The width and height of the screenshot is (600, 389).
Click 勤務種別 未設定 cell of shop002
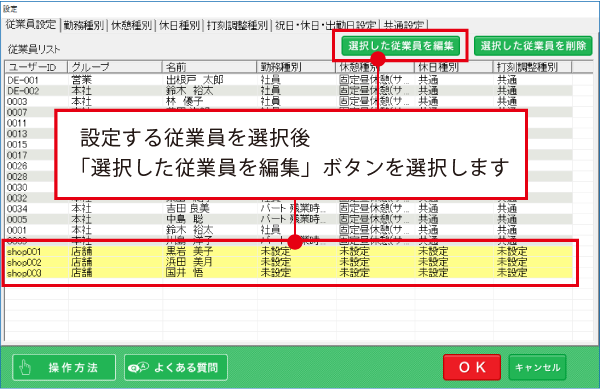[x=276, y=262]
